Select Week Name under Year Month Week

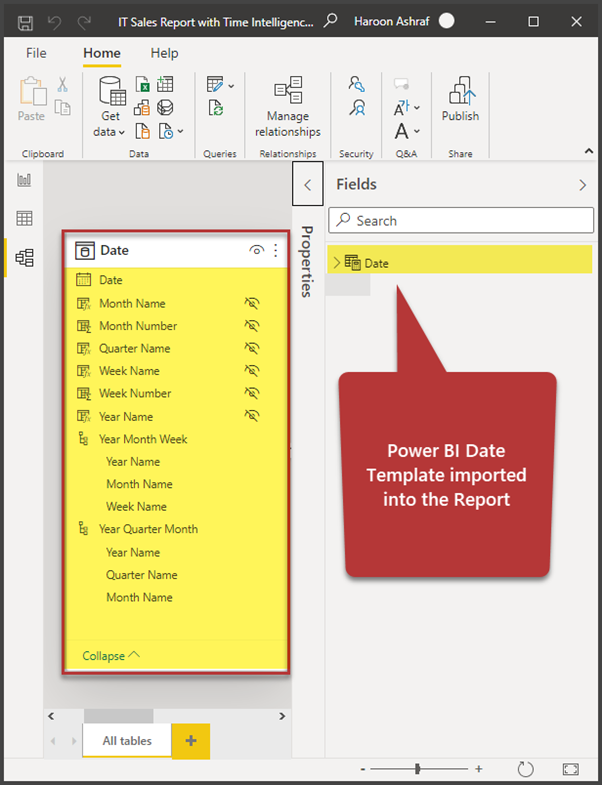click(136, 506)
